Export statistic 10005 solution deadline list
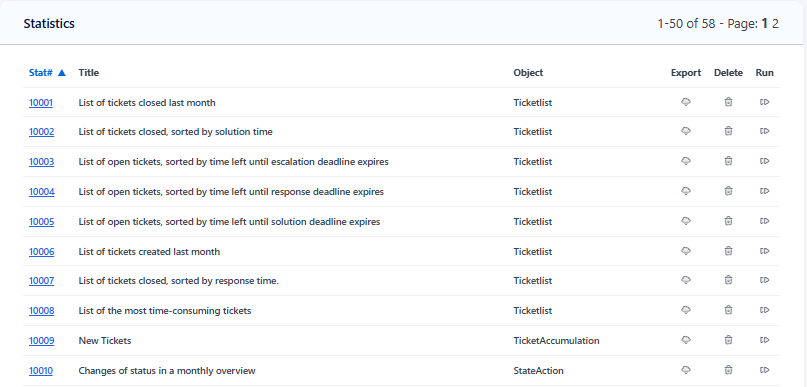 [x=686, y=221]
